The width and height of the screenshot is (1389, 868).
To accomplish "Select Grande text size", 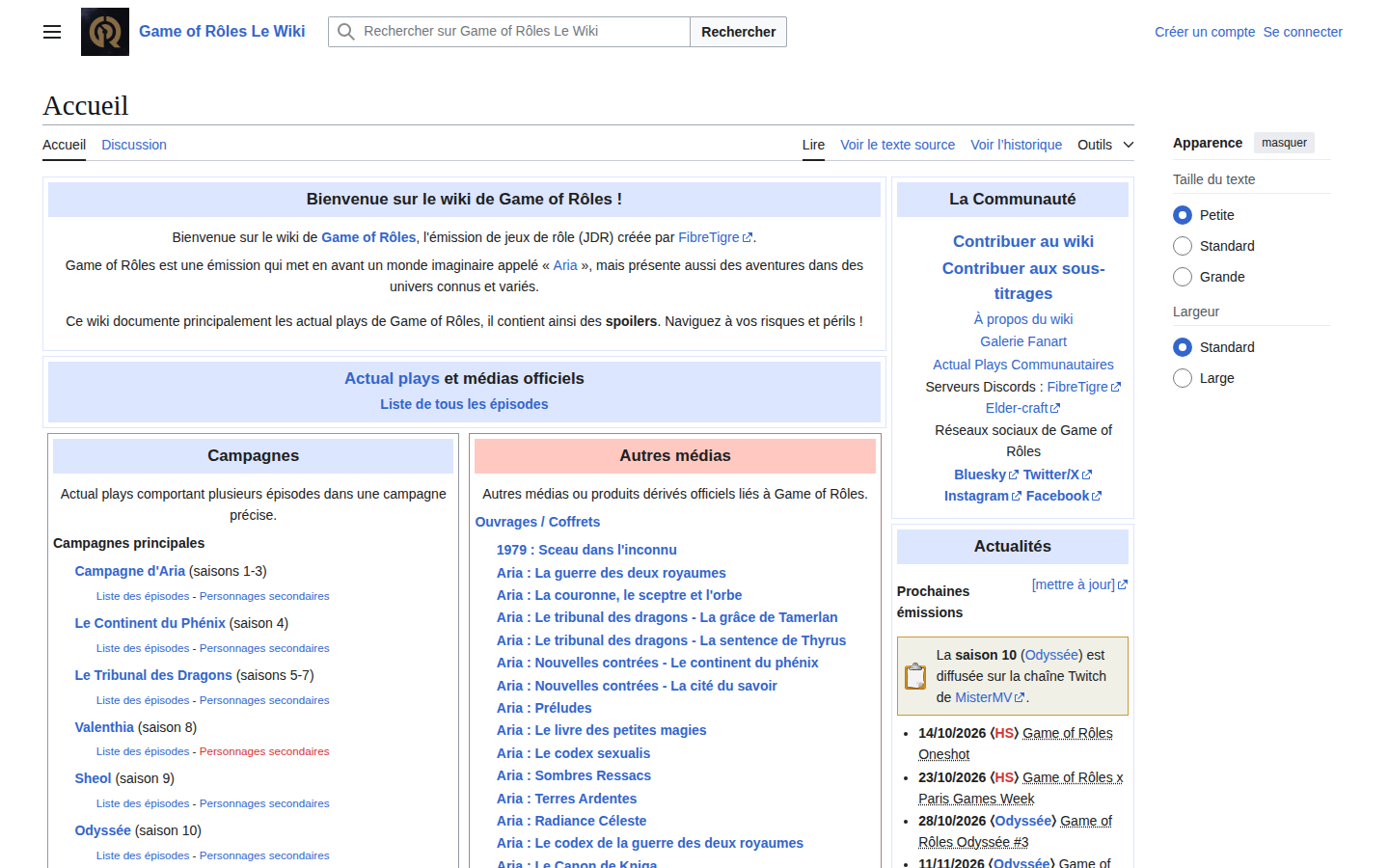I will click(1183, 277).
